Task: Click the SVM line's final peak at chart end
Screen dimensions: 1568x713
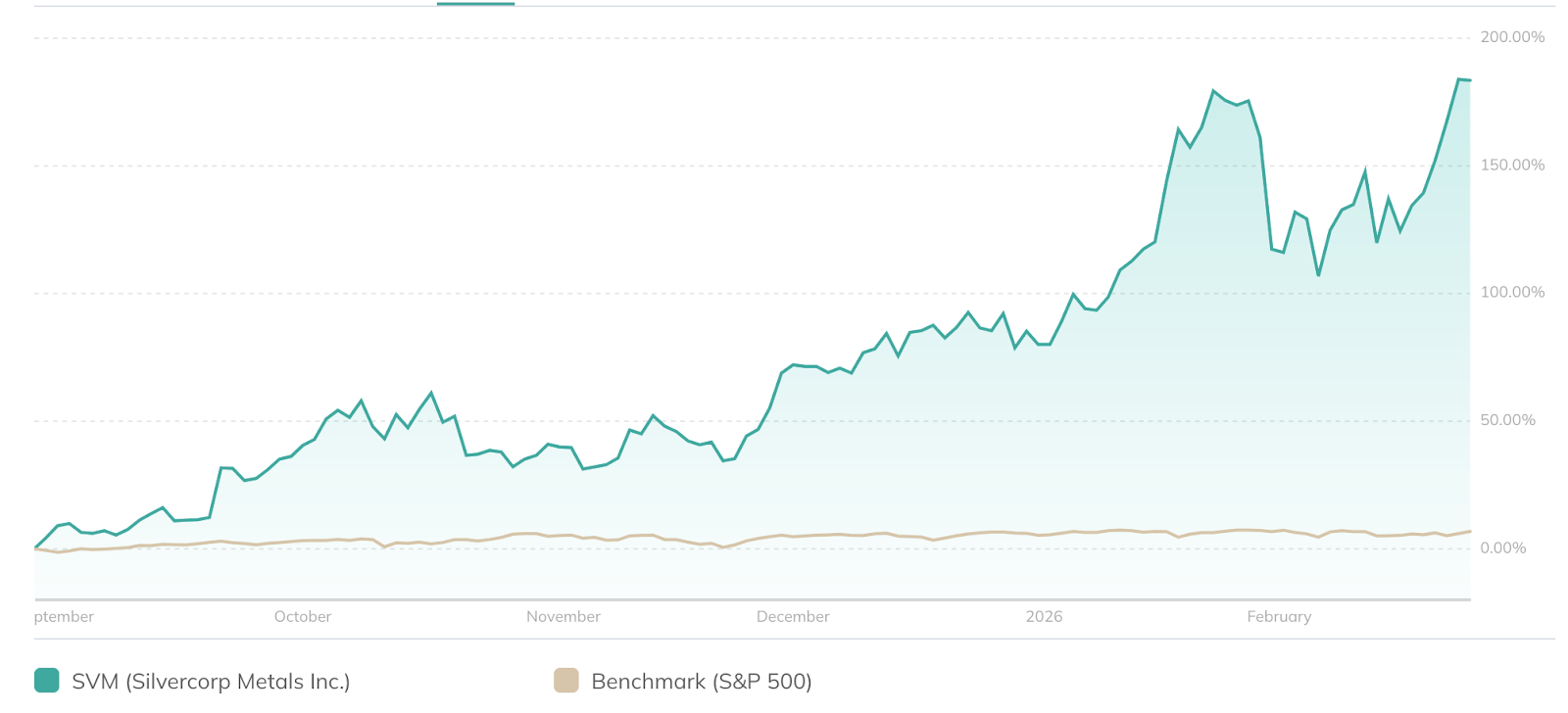Action: 1459,79
